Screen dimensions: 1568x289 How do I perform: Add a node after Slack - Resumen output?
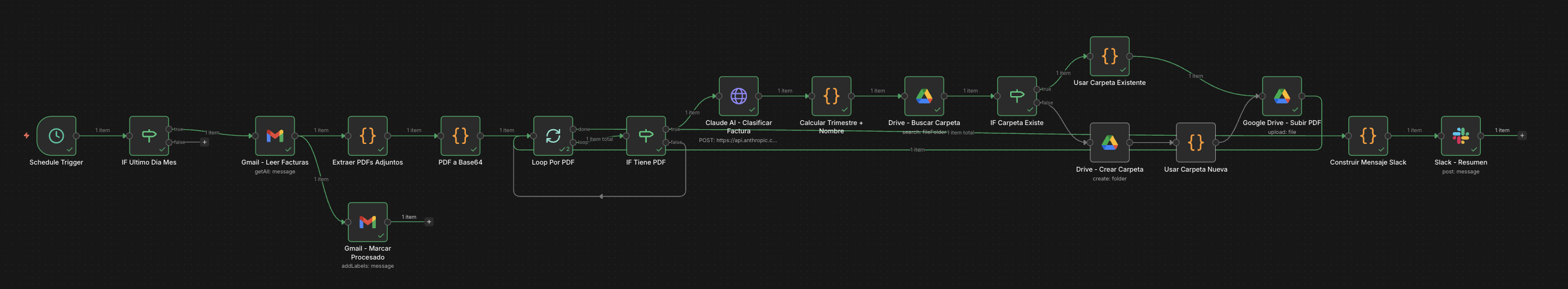coord(1521,135)
